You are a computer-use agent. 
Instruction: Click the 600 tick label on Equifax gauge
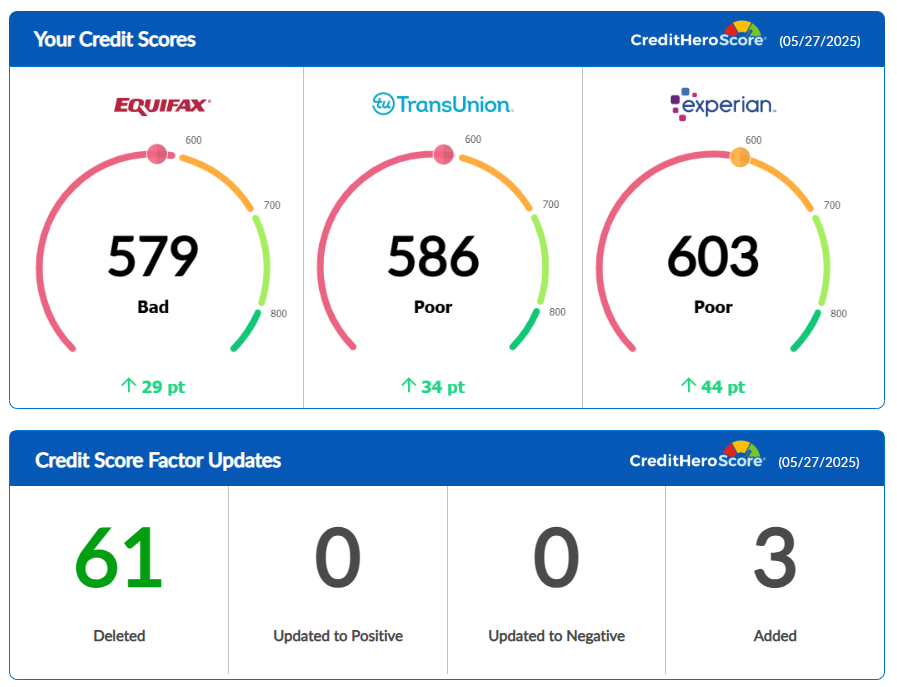coord(193,140)
